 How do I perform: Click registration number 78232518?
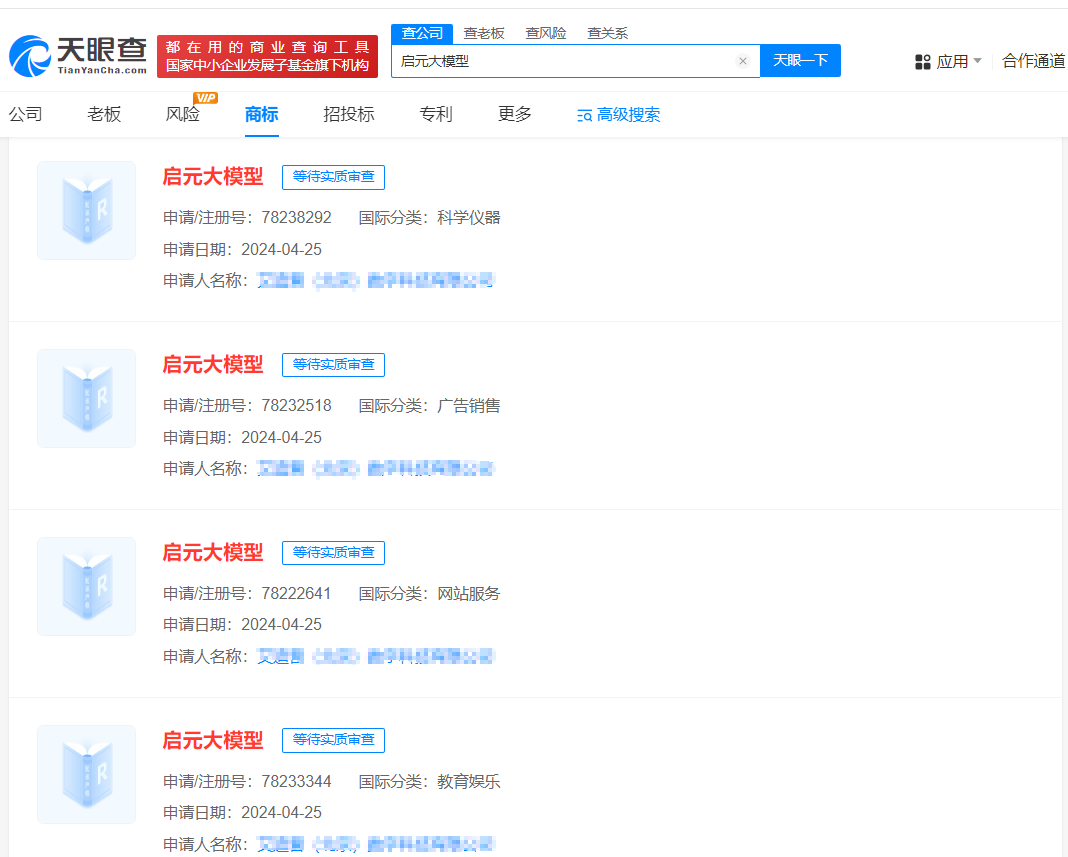pyautogui.click(x=296, y=406)
